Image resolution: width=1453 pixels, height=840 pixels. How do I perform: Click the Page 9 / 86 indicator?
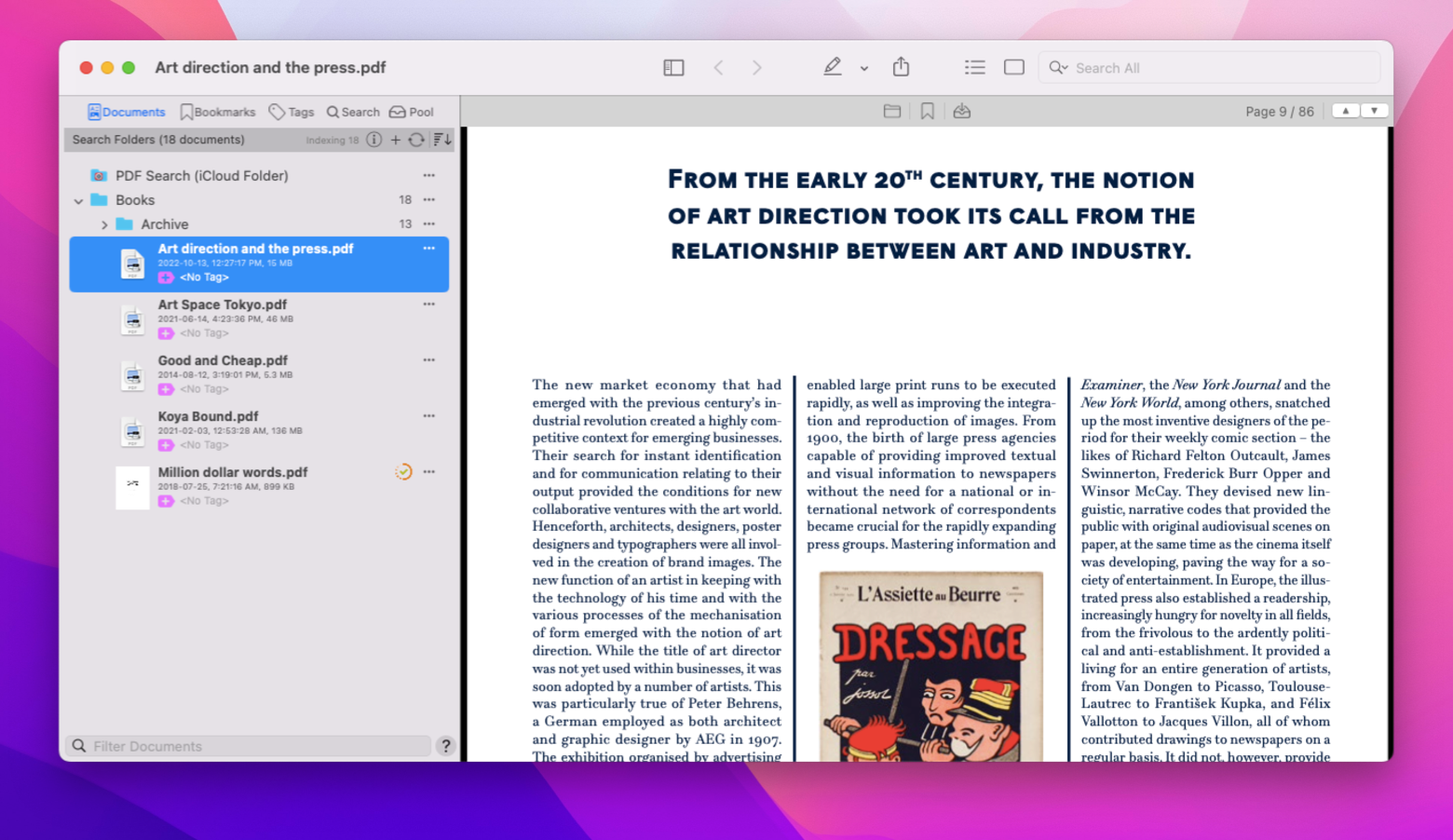1279,112
